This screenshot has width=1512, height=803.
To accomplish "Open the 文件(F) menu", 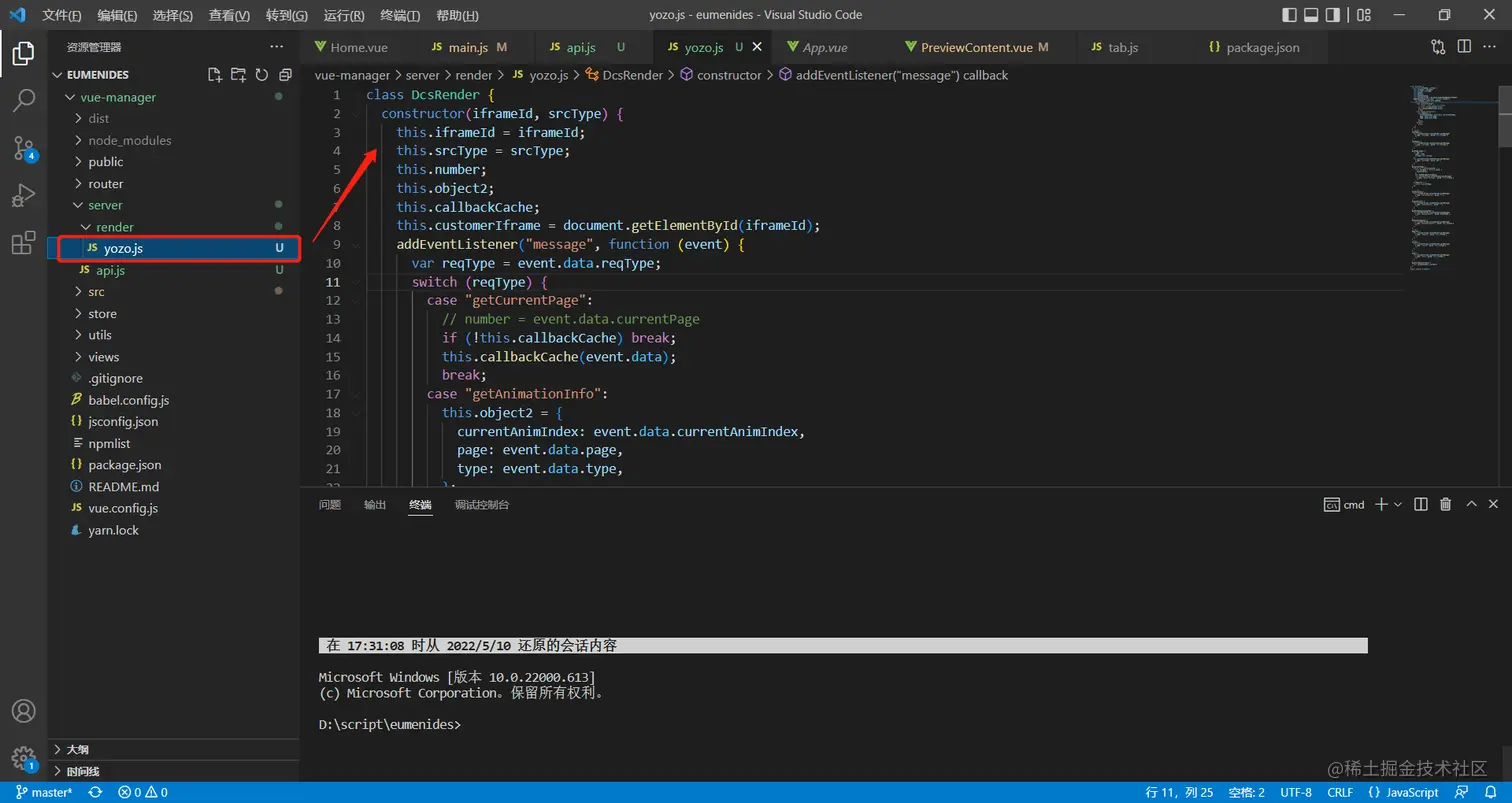I will click(x=62, y=15).
